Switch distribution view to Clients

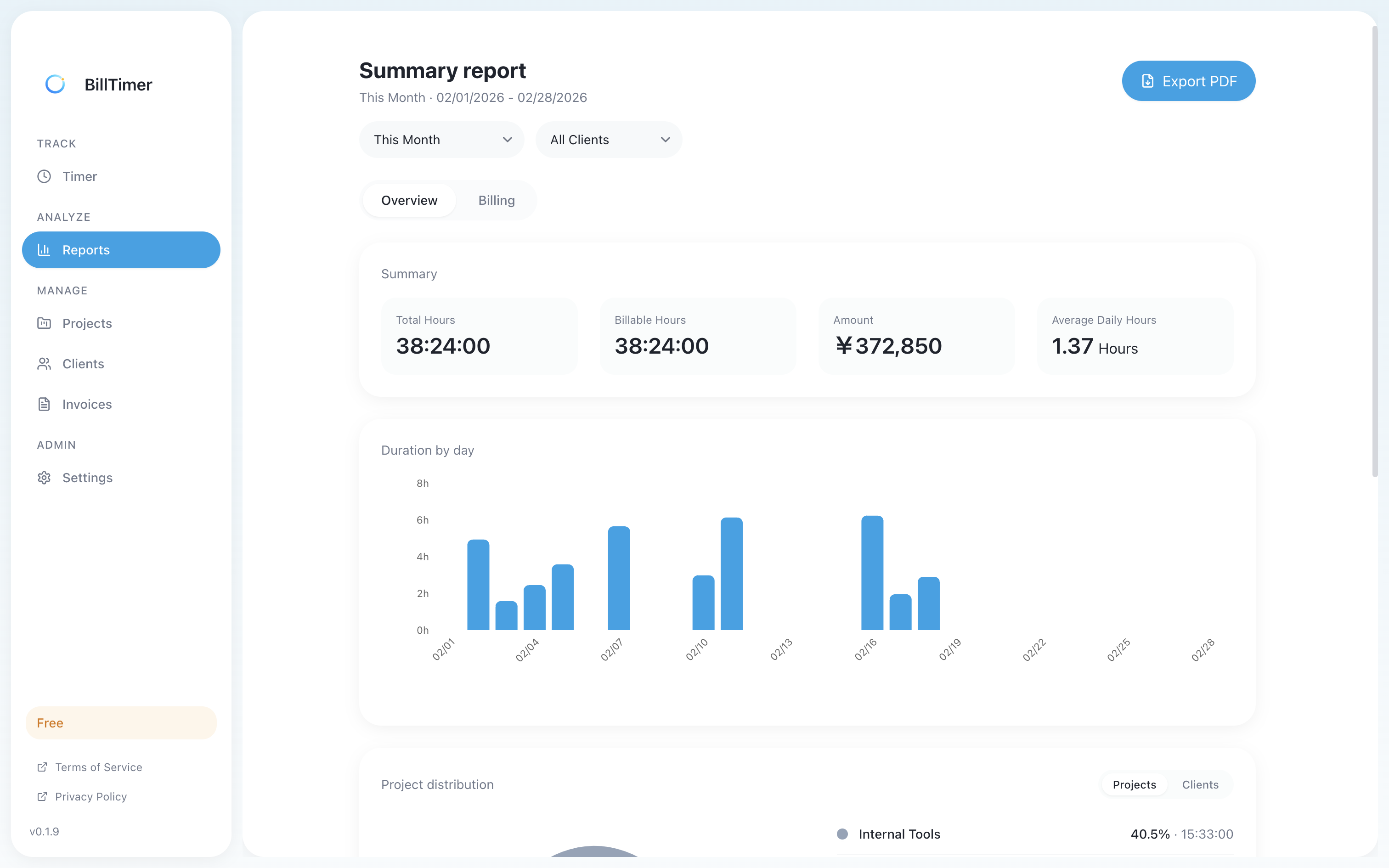(1200, 785)
